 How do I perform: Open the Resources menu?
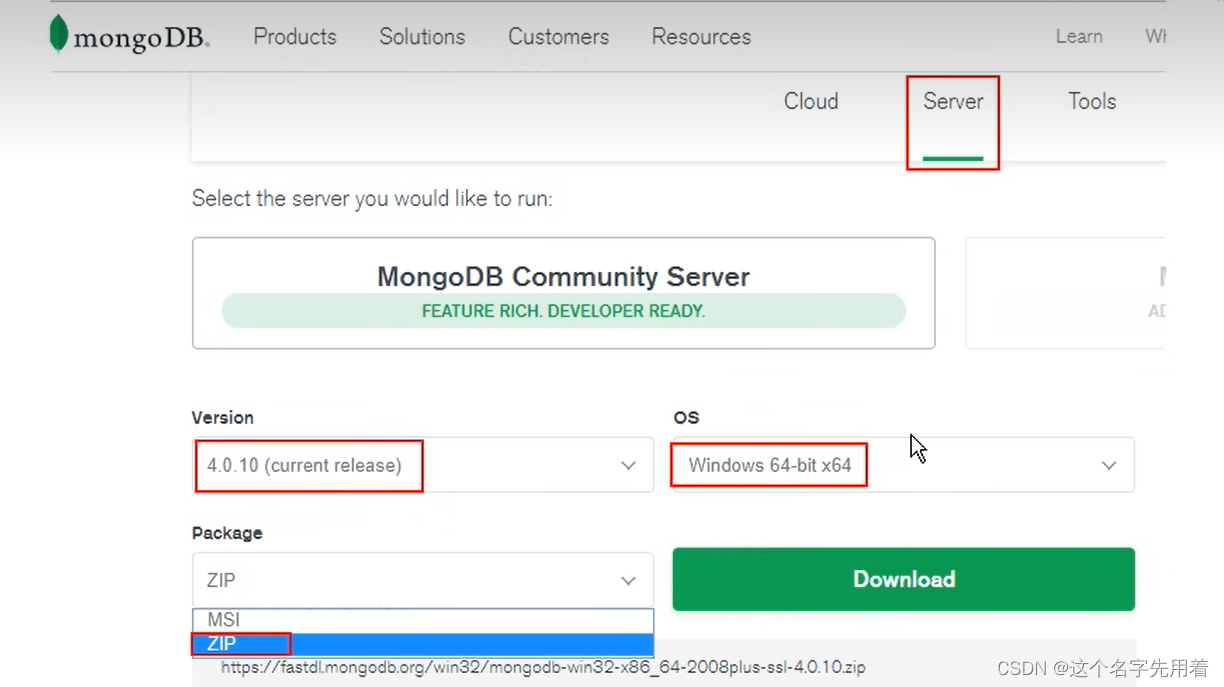701,37
